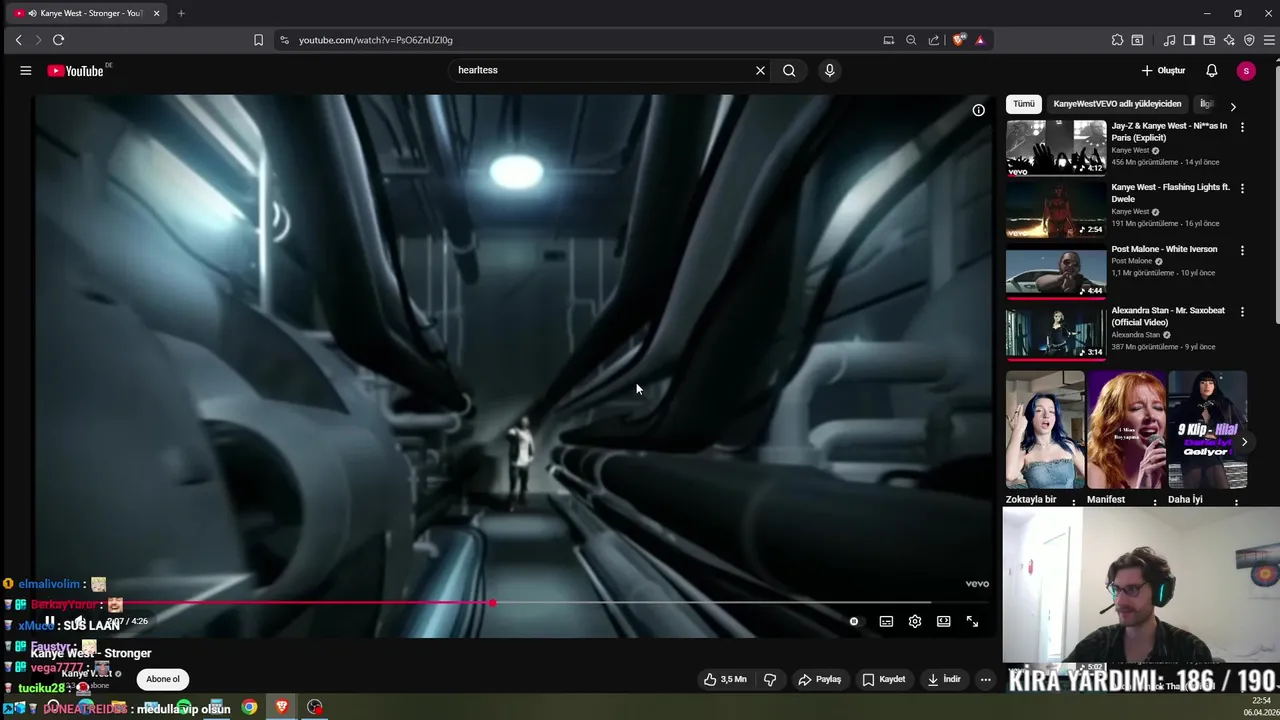Viewport: 1280px width, 720px height.
Task: Start voice search with the microphone
Action: coord(829,70)
